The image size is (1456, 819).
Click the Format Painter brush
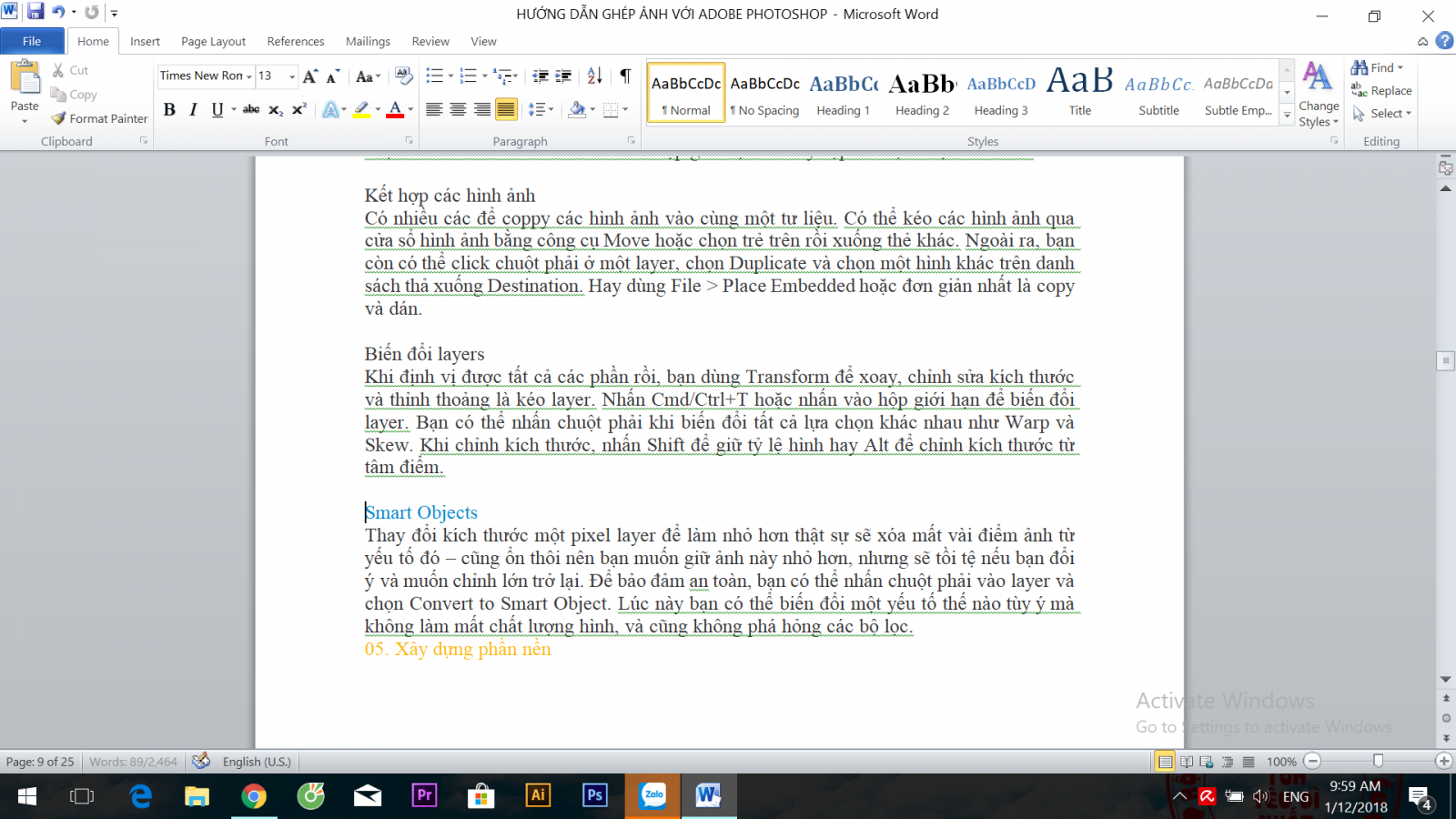click(59, 118)
